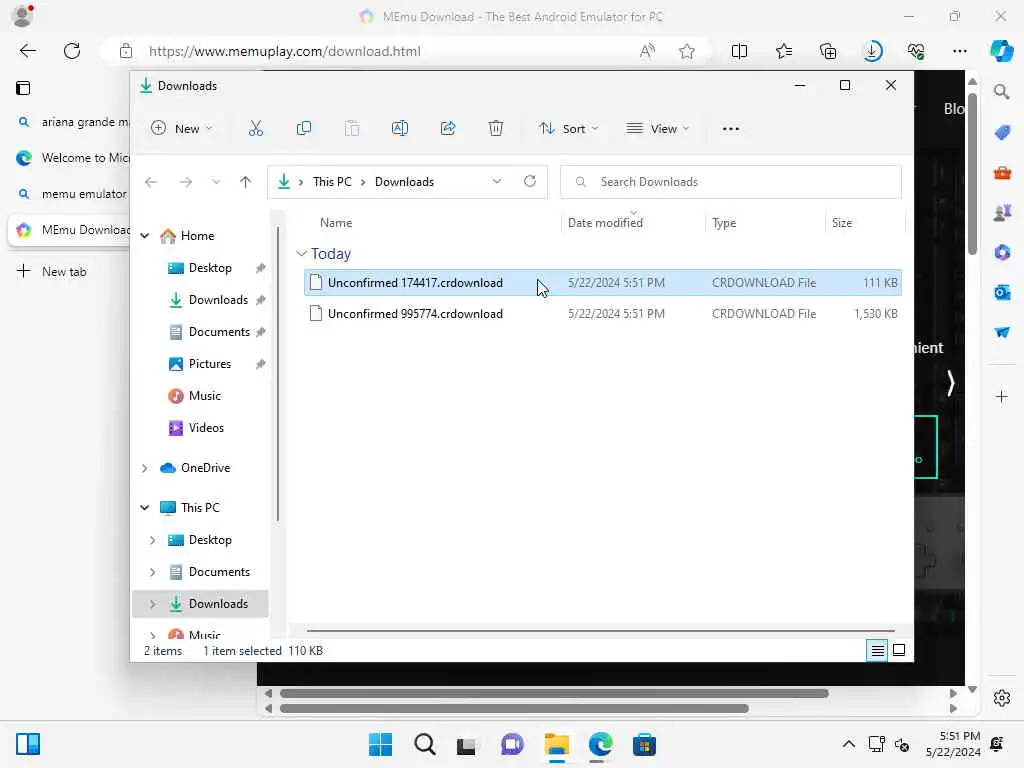Select Unconfirmed 995774.crdownload file
1024x768 pixels.
[x=603, y=314]
